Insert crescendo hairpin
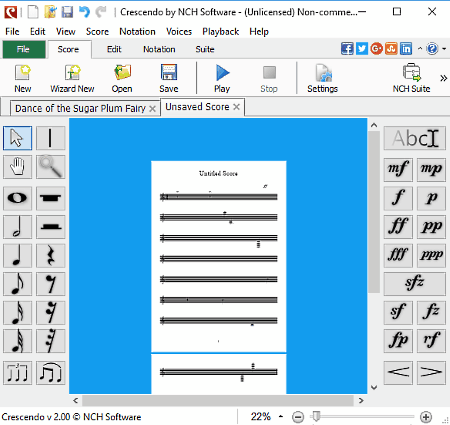The height and width of the screenshot is (425, 450). click(x=398, y=373)
